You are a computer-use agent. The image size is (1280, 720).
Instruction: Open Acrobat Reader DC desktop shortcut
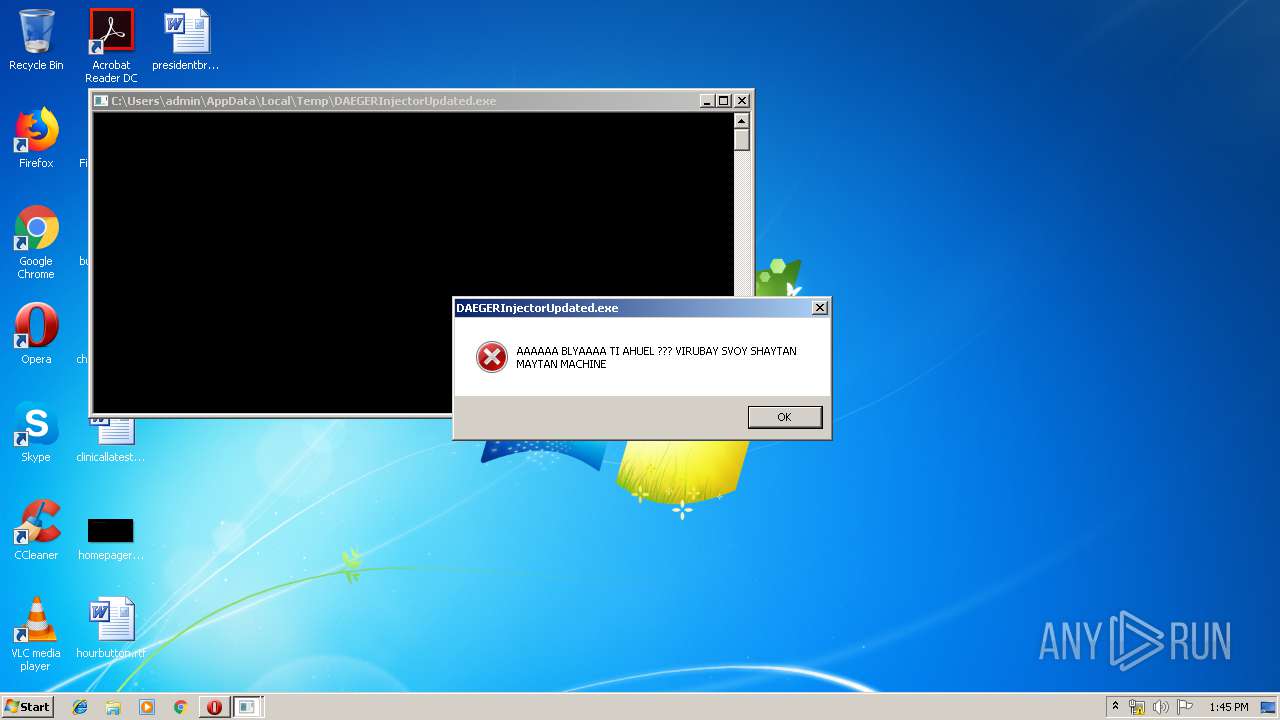(x=111, y=46)
